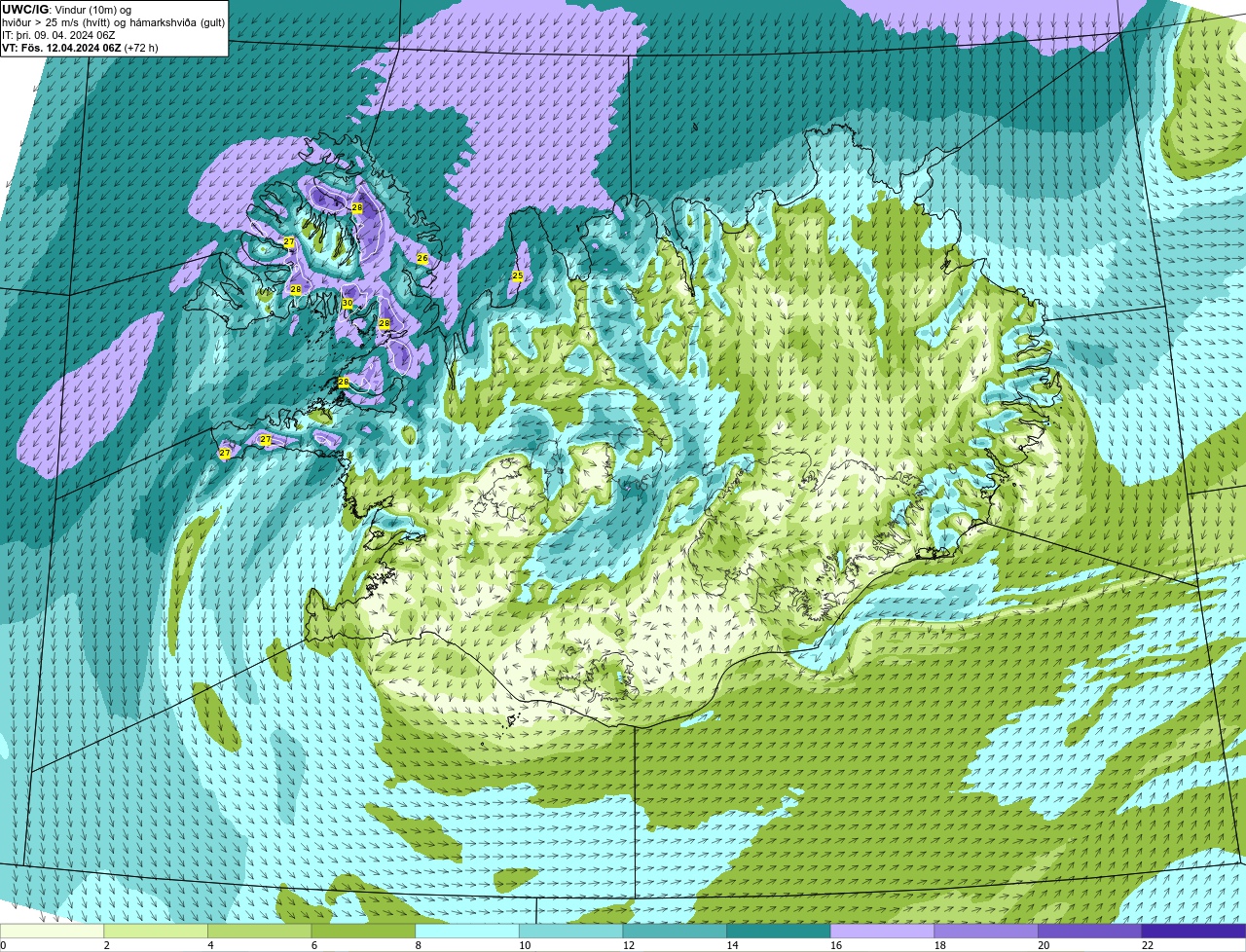Click the legend scale number 10
The height and width of the screenshot is (952, 1246).
tap(525, 945)
